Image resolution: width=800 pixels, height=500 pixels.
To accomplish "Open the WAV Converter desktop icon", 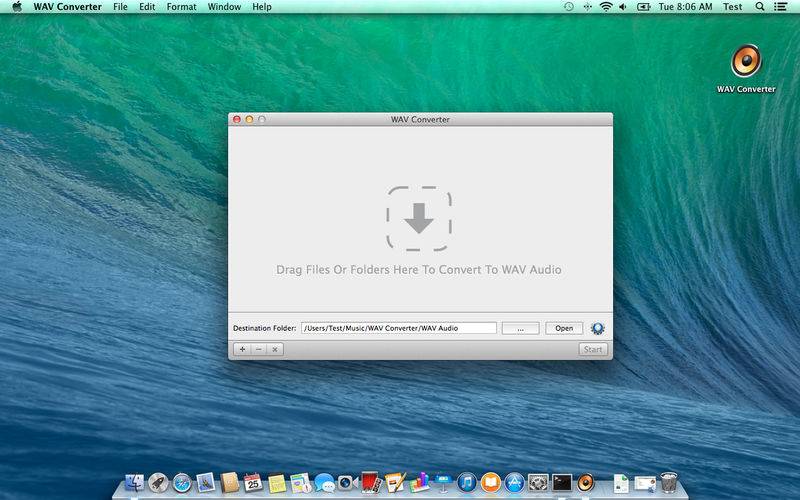I will pos(746,61).
